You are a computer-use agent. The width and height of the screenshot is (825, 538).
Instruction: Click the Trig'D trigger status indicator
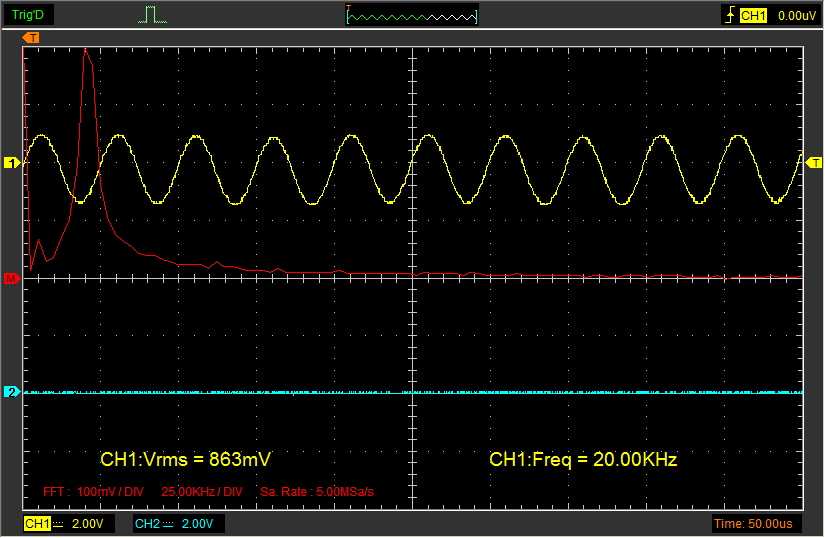point(27,15)
